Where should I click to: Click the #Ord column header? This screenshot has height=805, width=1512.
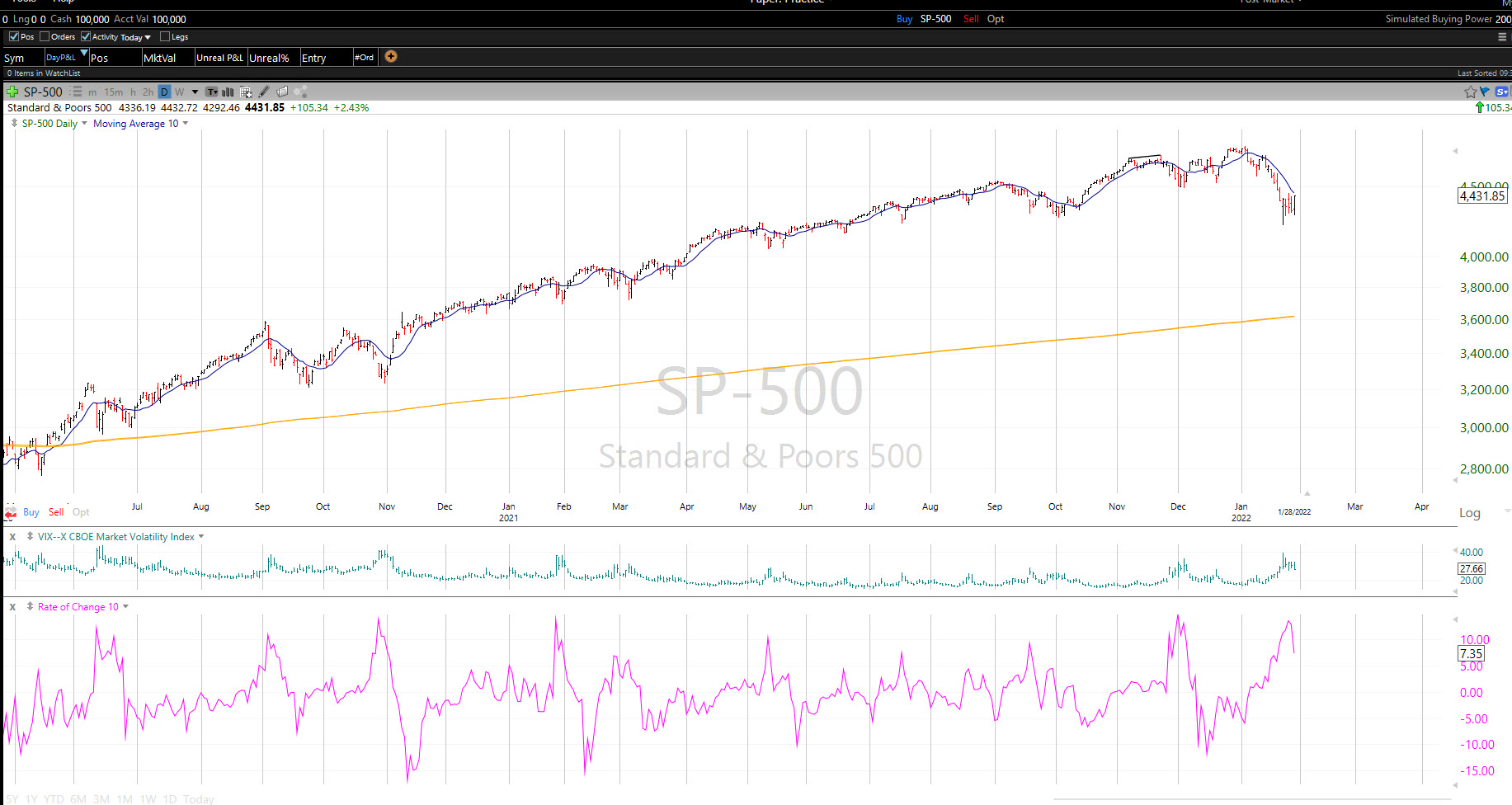[364, 58]
